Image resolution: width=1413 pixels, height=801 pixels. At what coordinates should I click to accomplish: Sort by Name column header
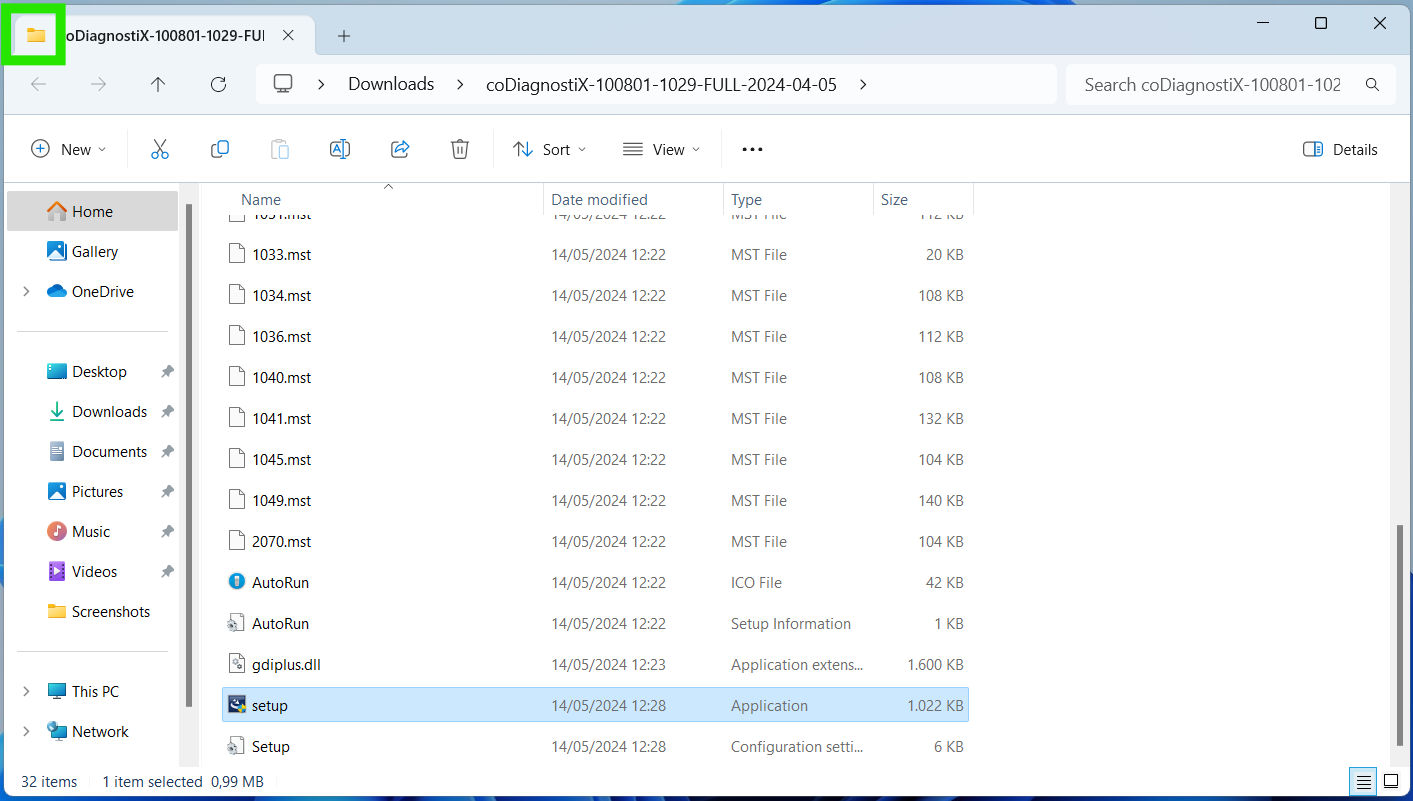(x=261, y=199)
